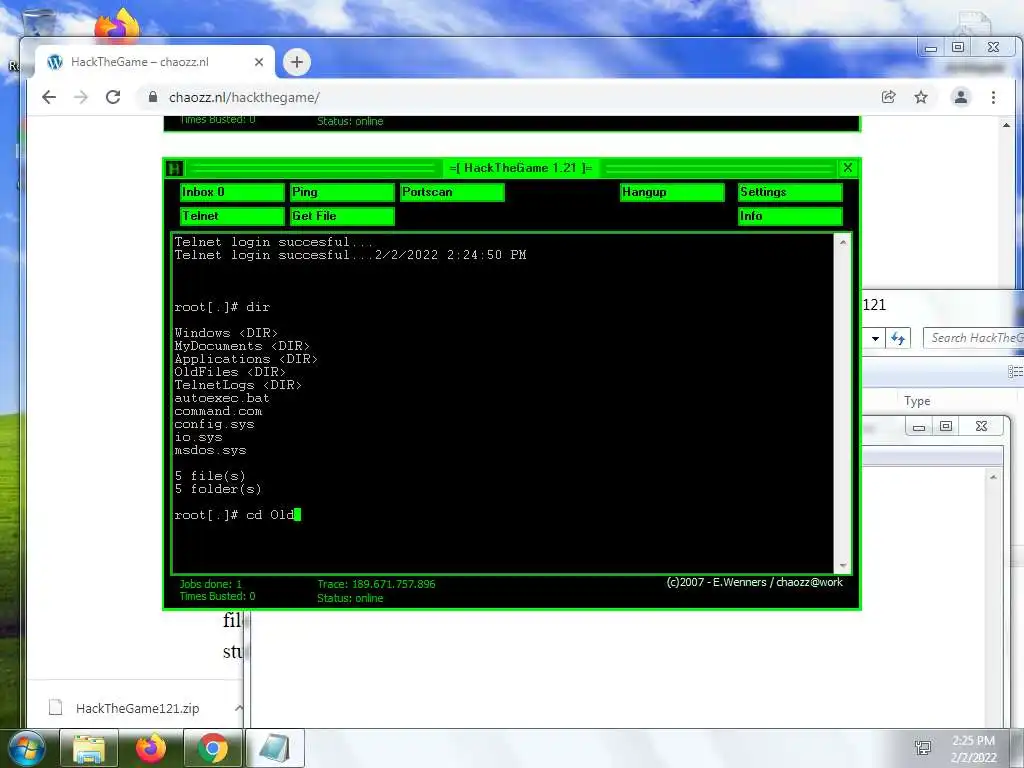Click the WordPress favicon on the tab
The width and height of the screenshot is (1024, 768).
(56, 62)
